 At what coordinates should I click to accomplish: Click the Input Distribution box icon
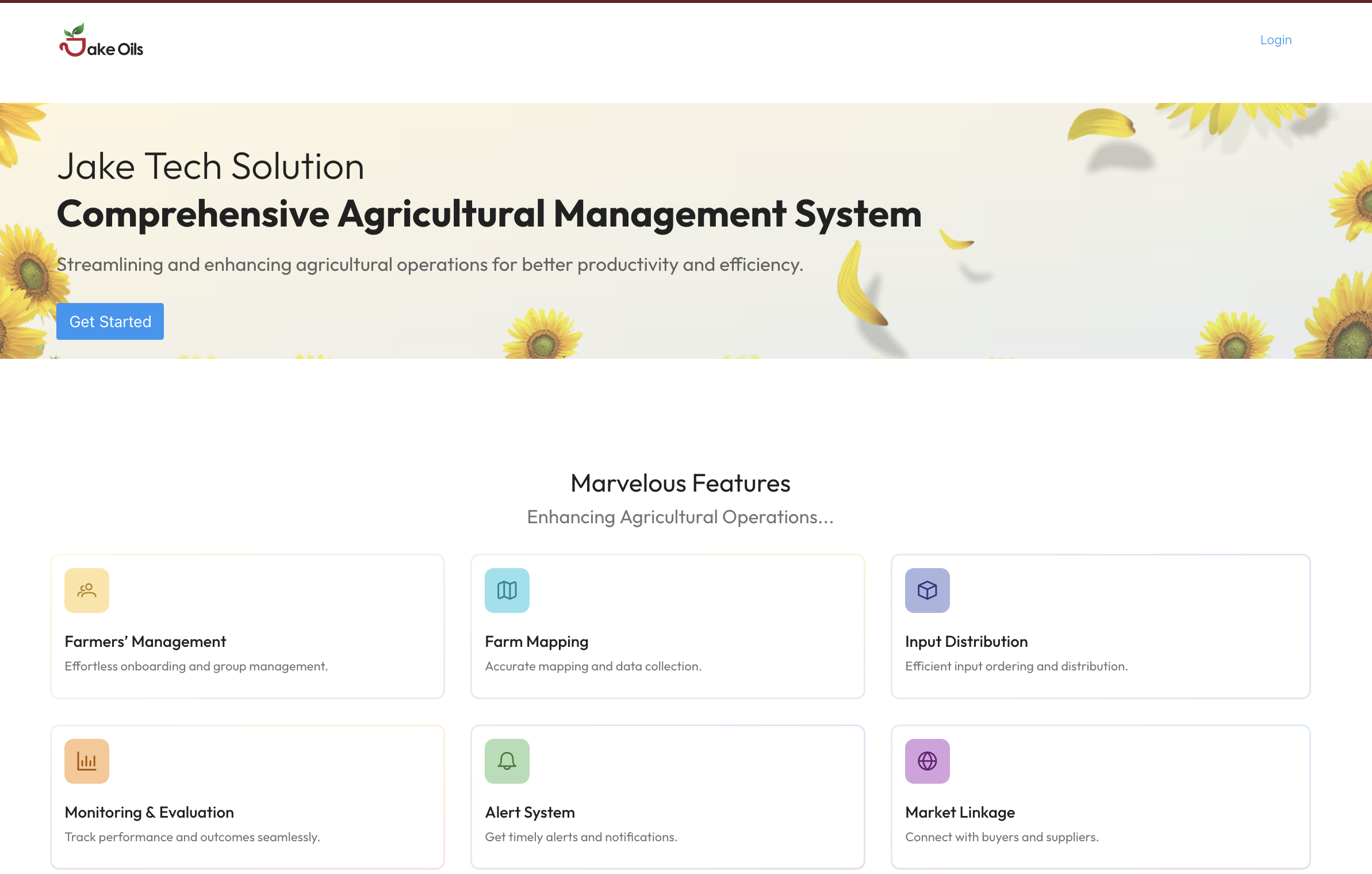927,591
